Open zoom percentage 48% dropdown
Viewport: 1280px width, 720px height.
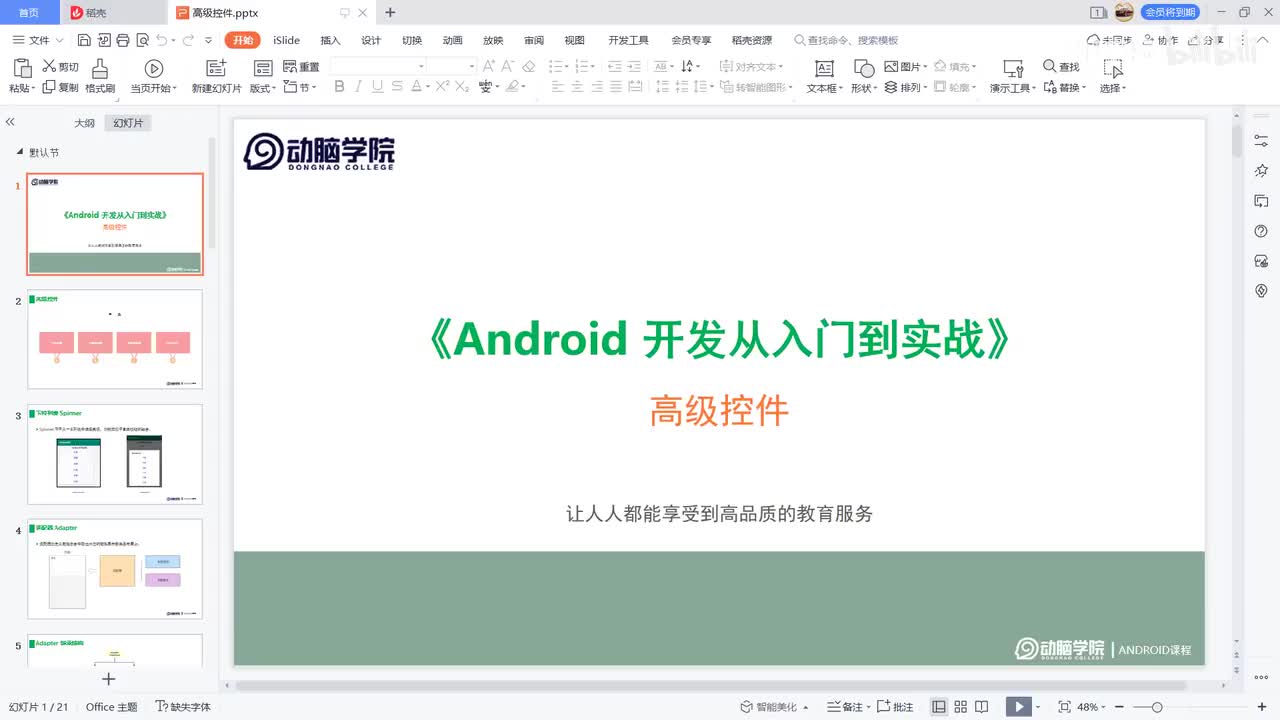coord(1104,707)
